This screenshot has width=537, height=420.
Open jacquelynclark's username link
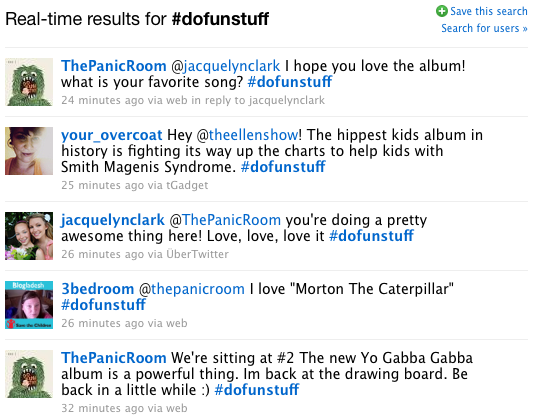[x=113, y=220]
